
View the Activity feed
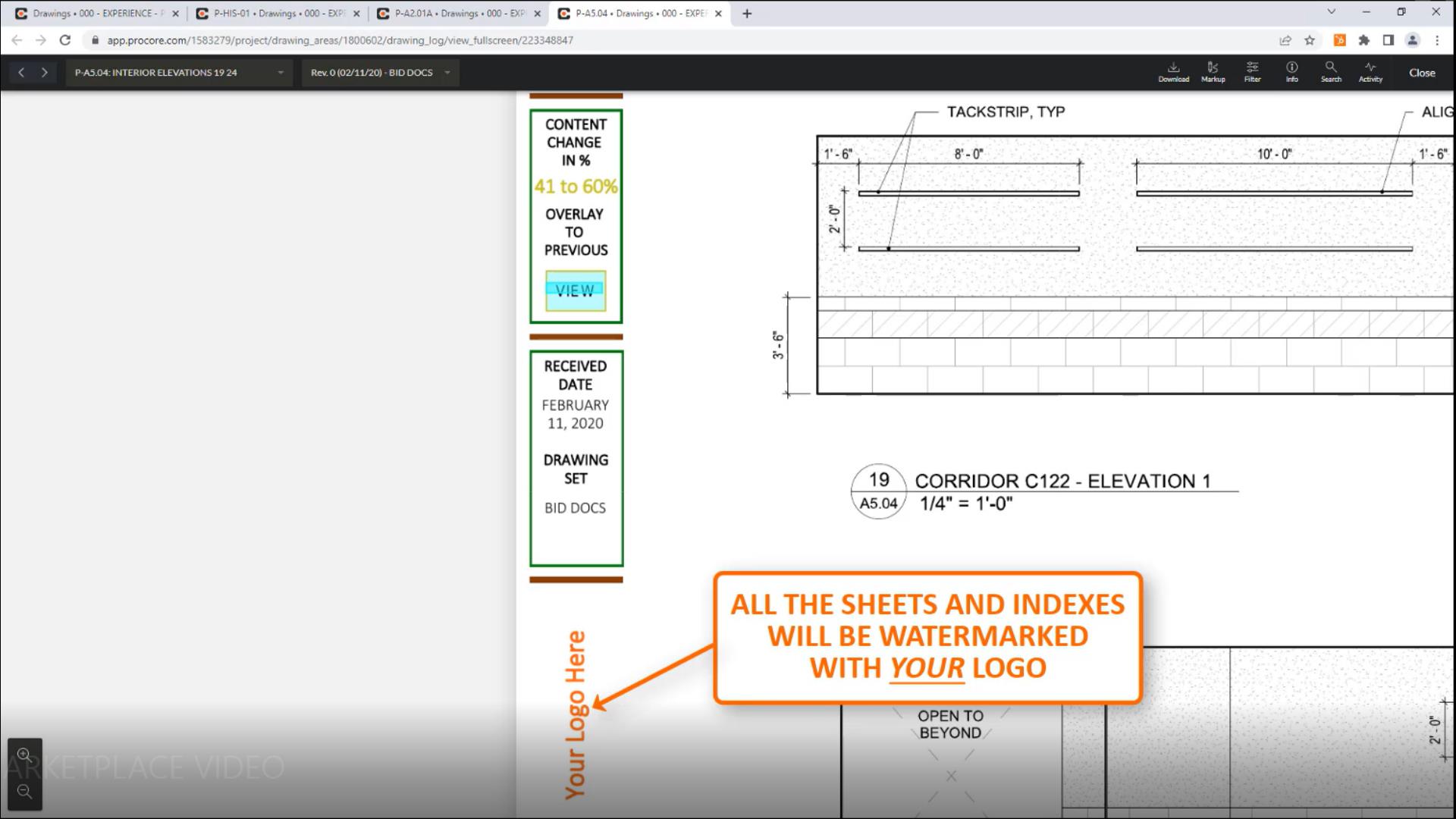(1370, 71)
